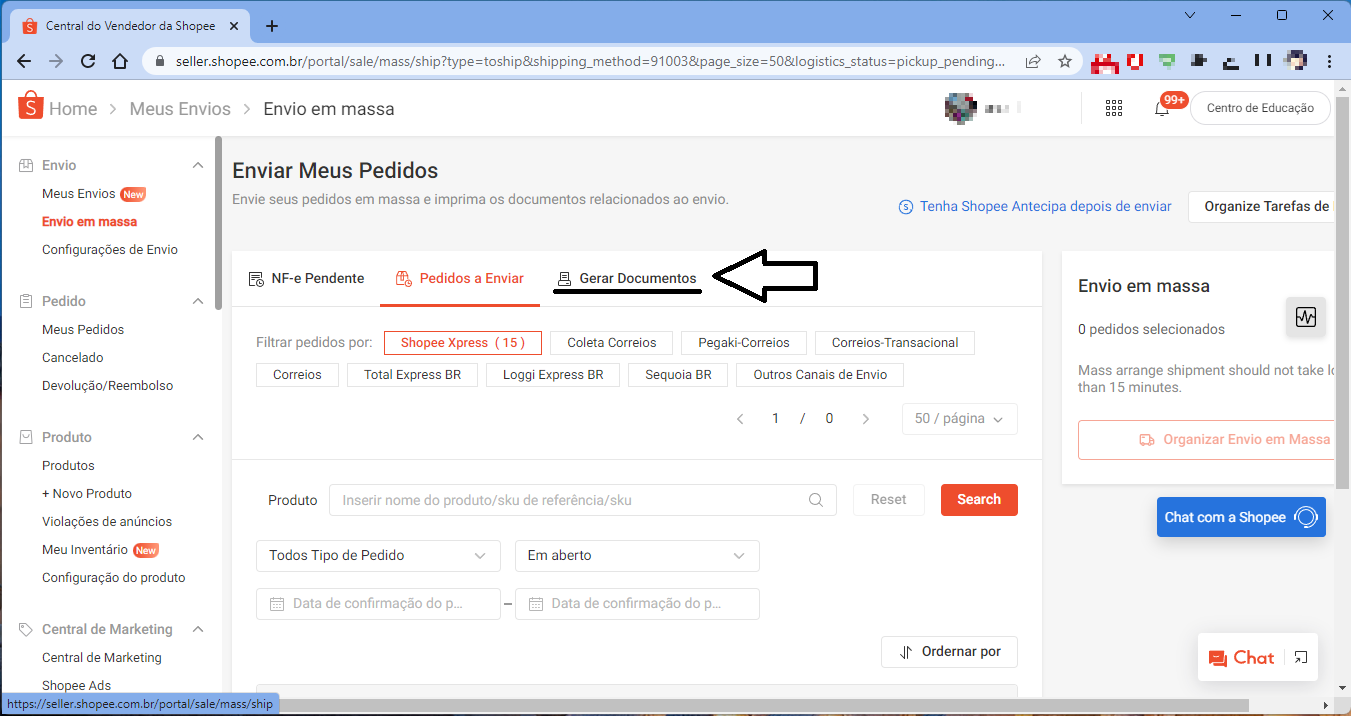Image resolution: width=1351 pixels, height=716 pixels.
Task: Open Meus Pedidos in the sidebar
Action: pos(83,330)
